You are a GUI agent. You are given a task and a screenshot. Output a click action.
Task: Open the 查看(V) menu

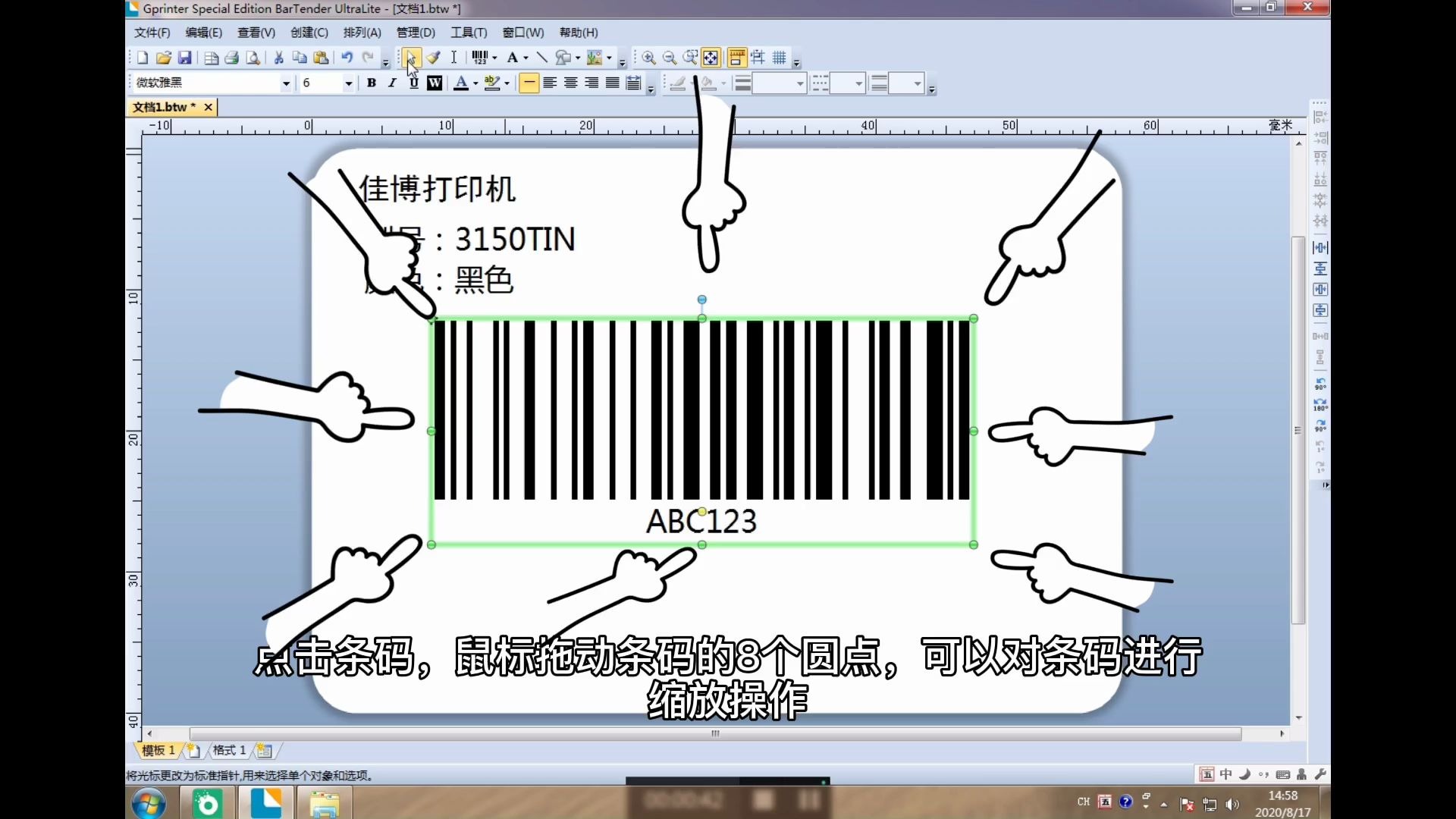coord(256,33)
